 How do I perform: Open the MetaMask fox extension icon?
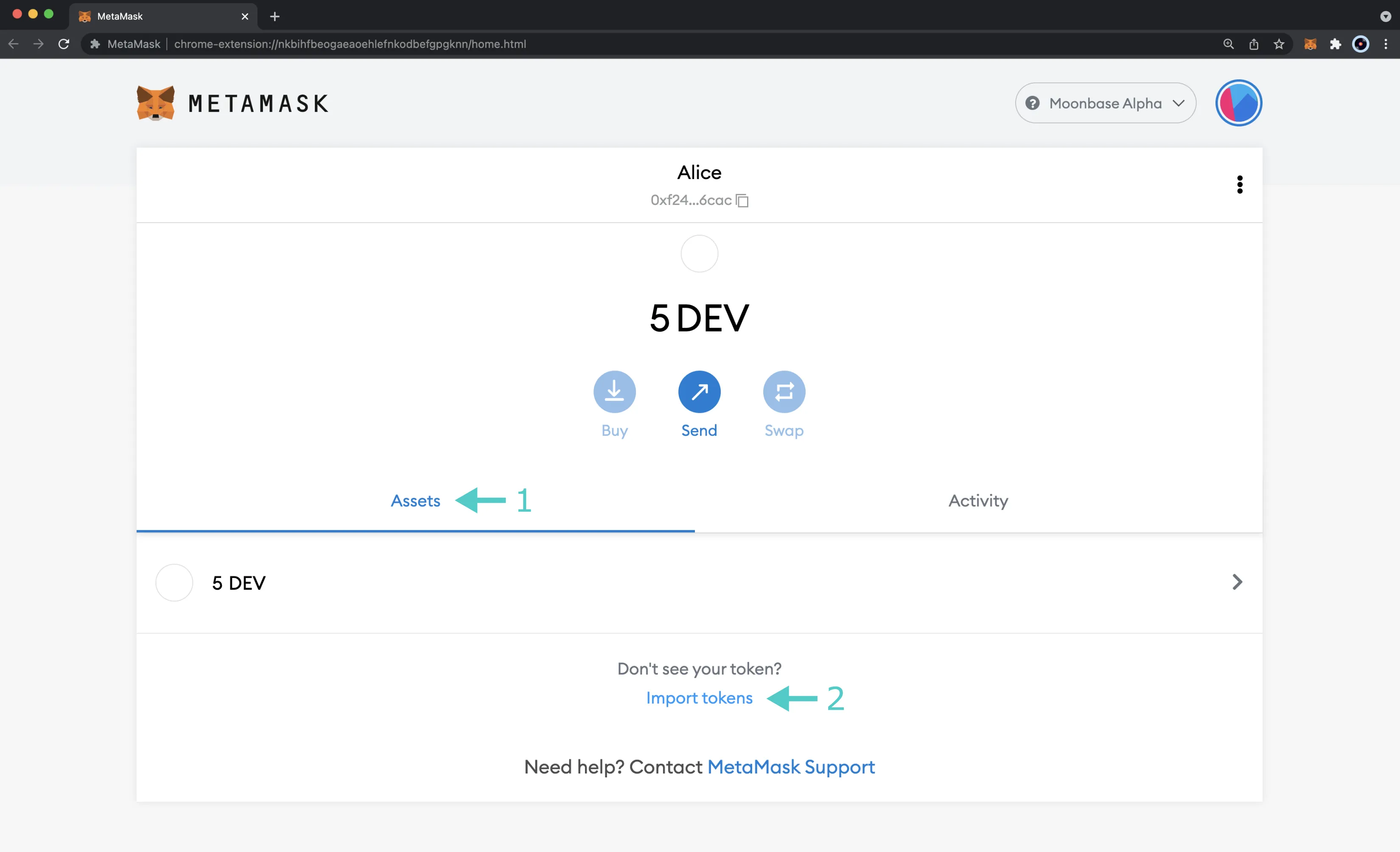click(x=1310, y=44)
